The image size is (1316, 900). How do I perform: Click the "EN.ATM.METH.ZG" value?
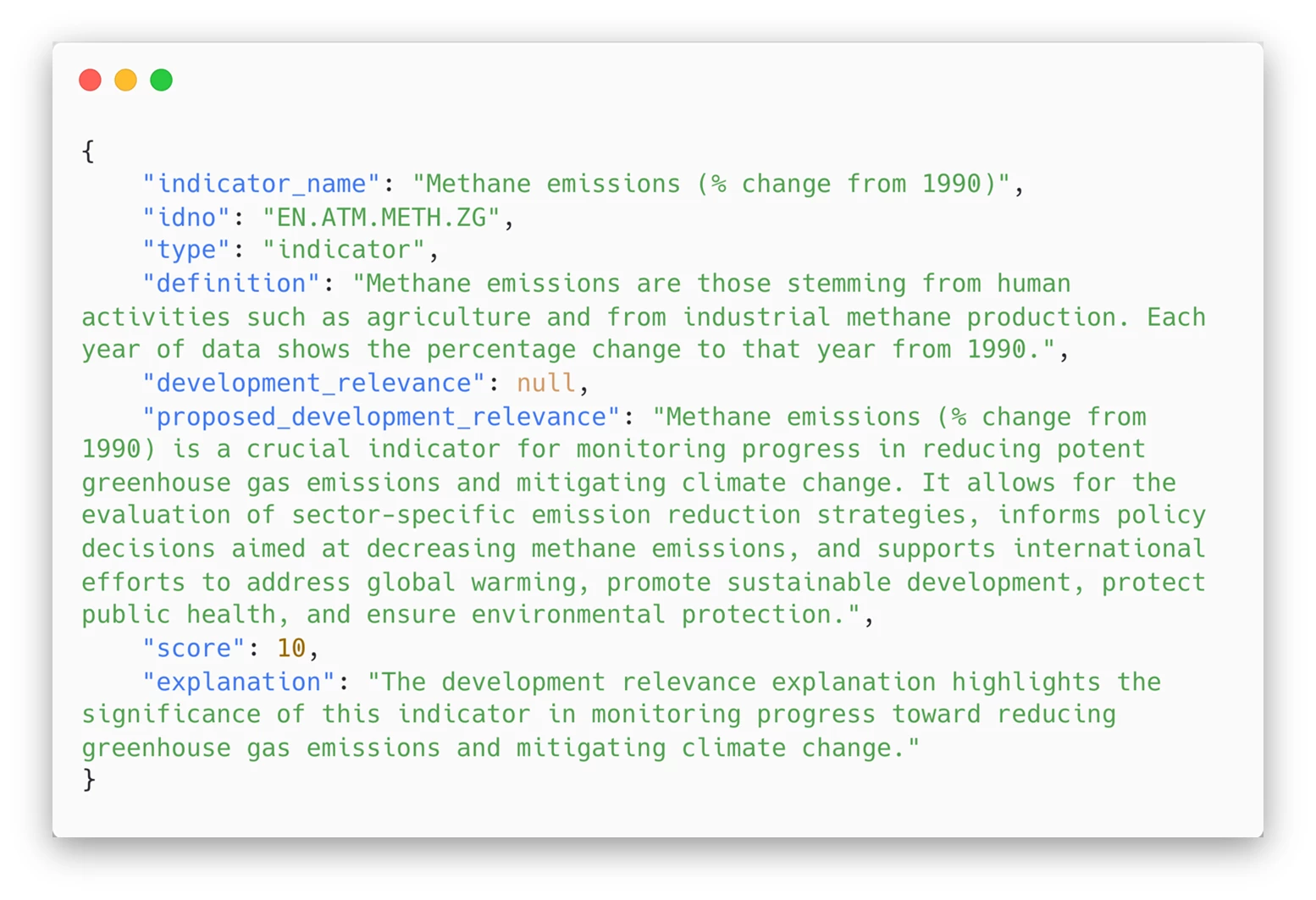coord(381,218)
